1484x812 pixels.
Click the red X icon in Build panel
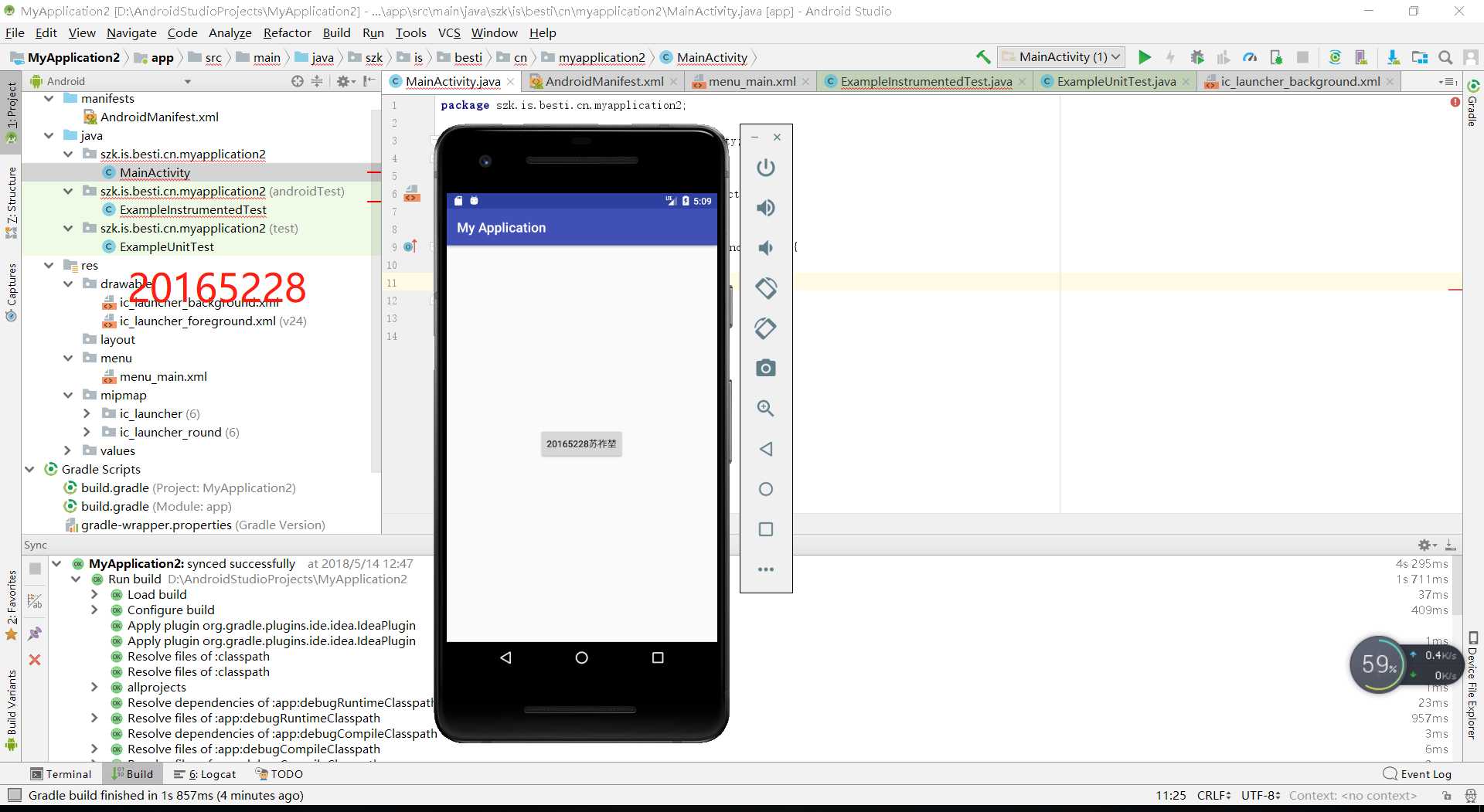click(35, 660)
